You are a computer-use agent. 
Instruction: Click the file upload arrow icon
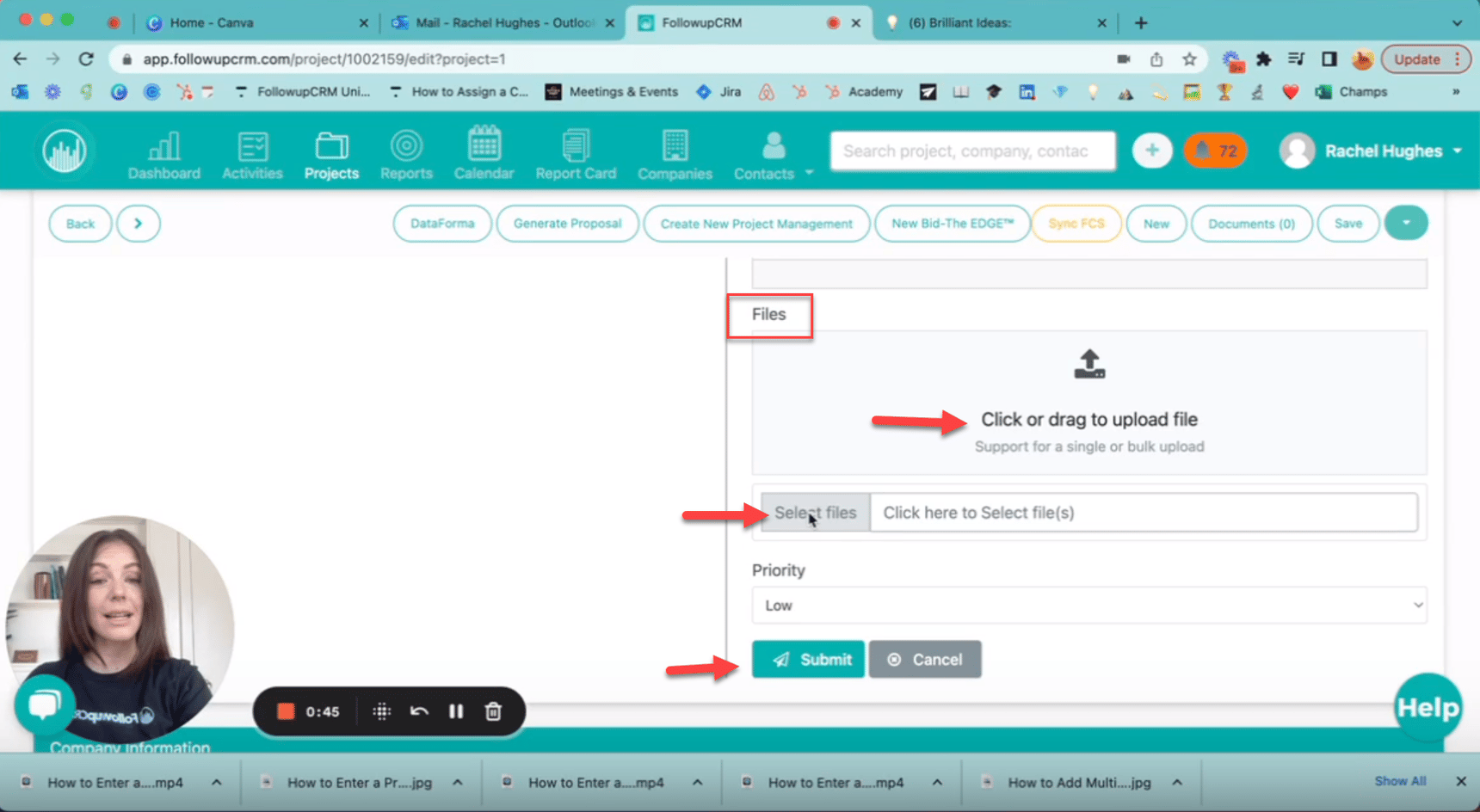point(1088,363)
